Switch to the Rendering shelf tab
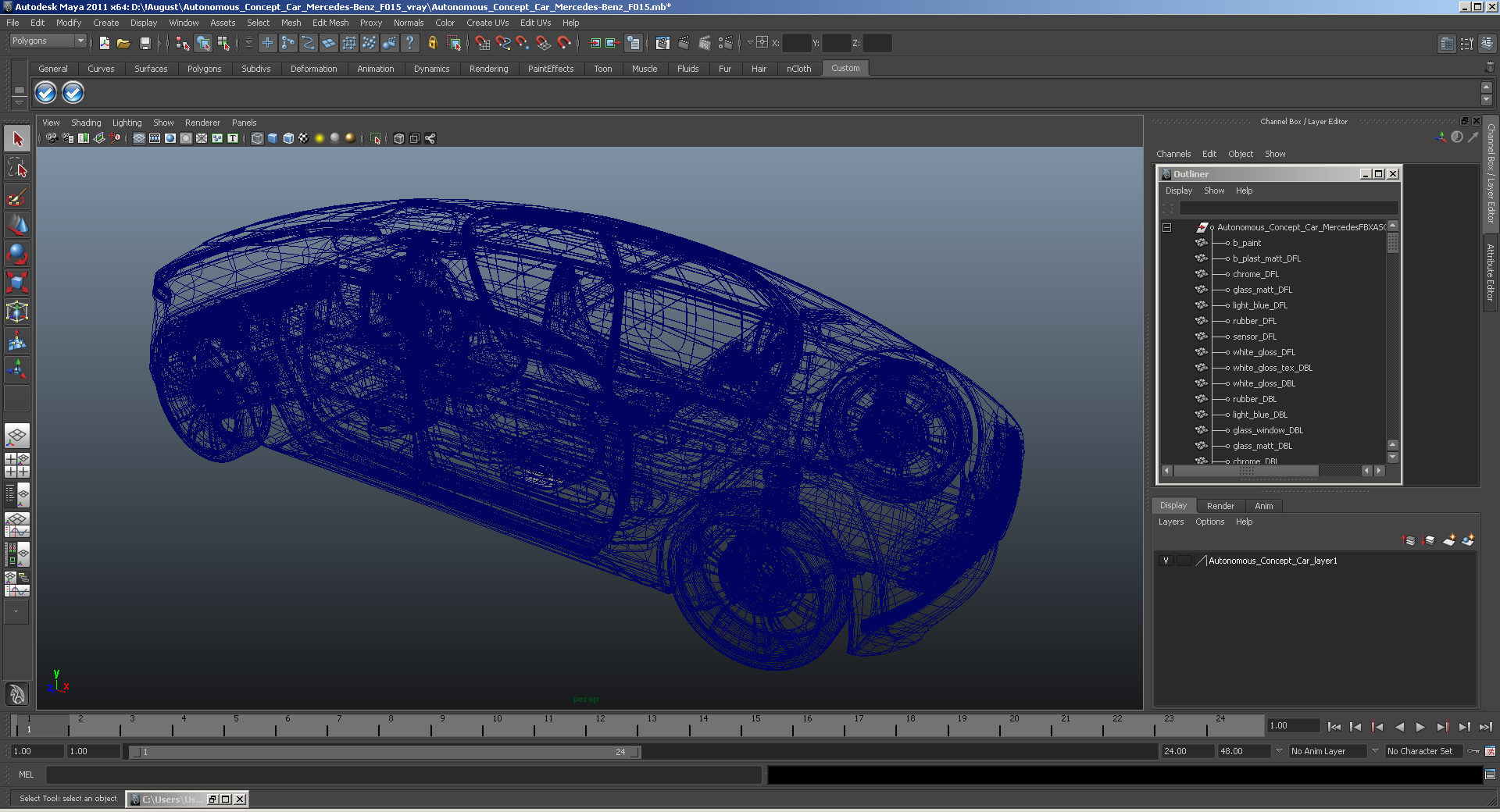1500x812 pixels. tap(489, 69)
